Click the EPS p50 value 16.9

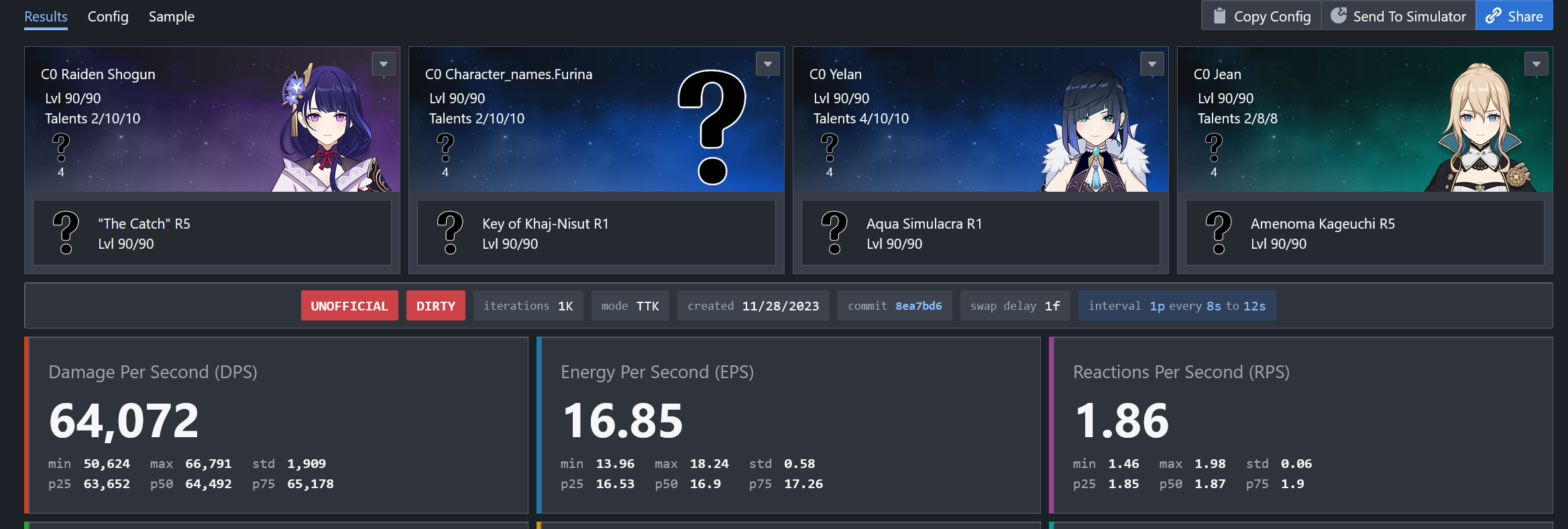pos(706,484)
